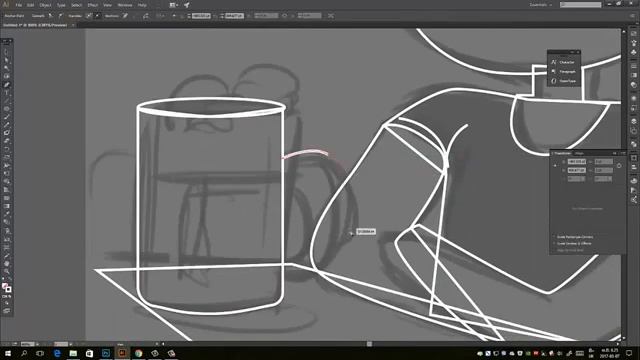The height and width of the screenshot is (360, 640).
Task: Open the Effect menu
Action: point(93,5)
